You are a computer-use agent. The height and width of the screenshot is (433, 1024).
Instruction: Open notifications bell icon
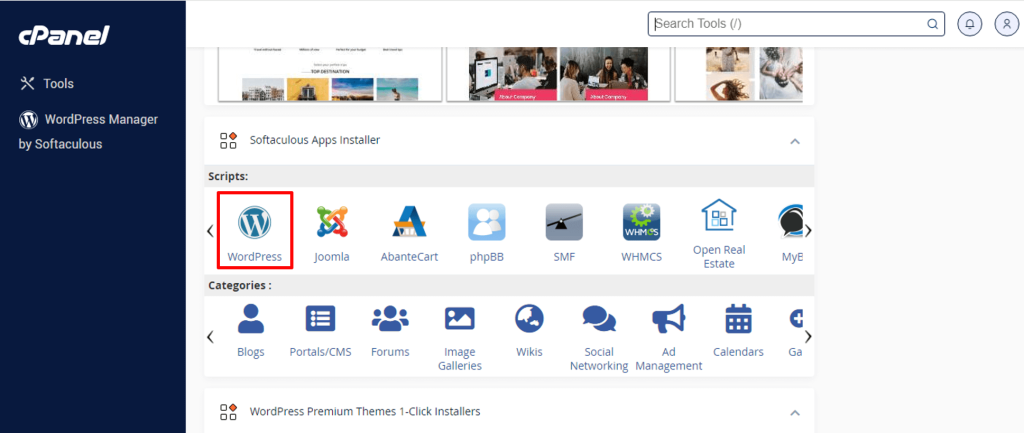click(x=970, y=24)
